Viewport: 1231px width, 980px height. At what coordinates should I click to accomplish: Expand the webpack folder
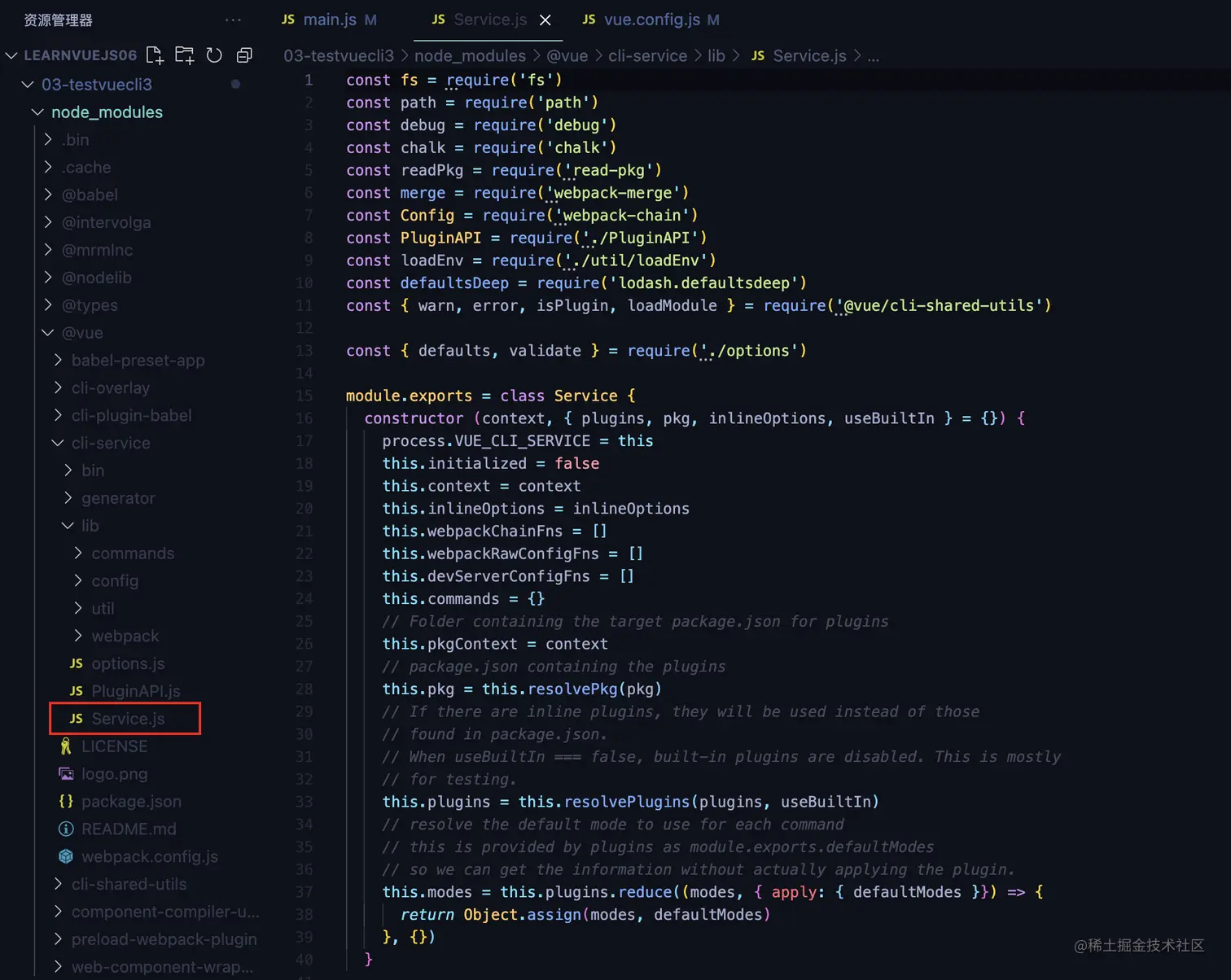[78, 636]
